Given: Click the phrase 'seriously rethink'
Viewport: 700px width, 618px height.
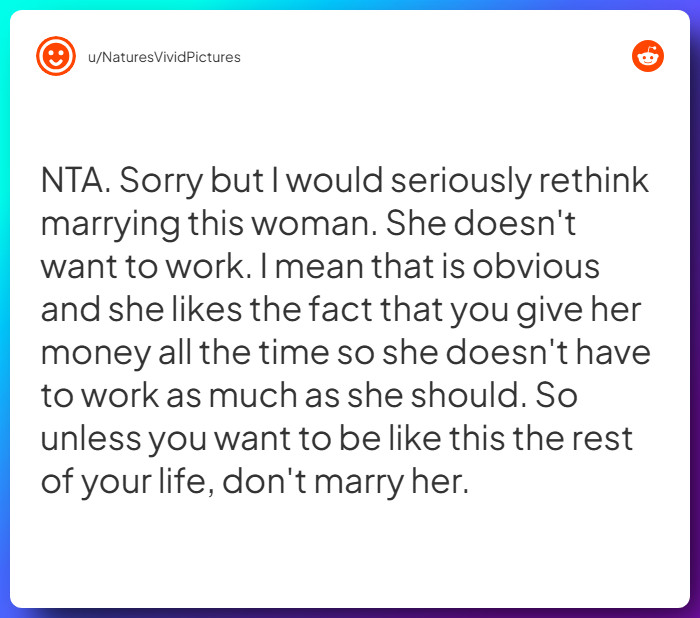Looking at the screenshot, I should click(520, 181).
